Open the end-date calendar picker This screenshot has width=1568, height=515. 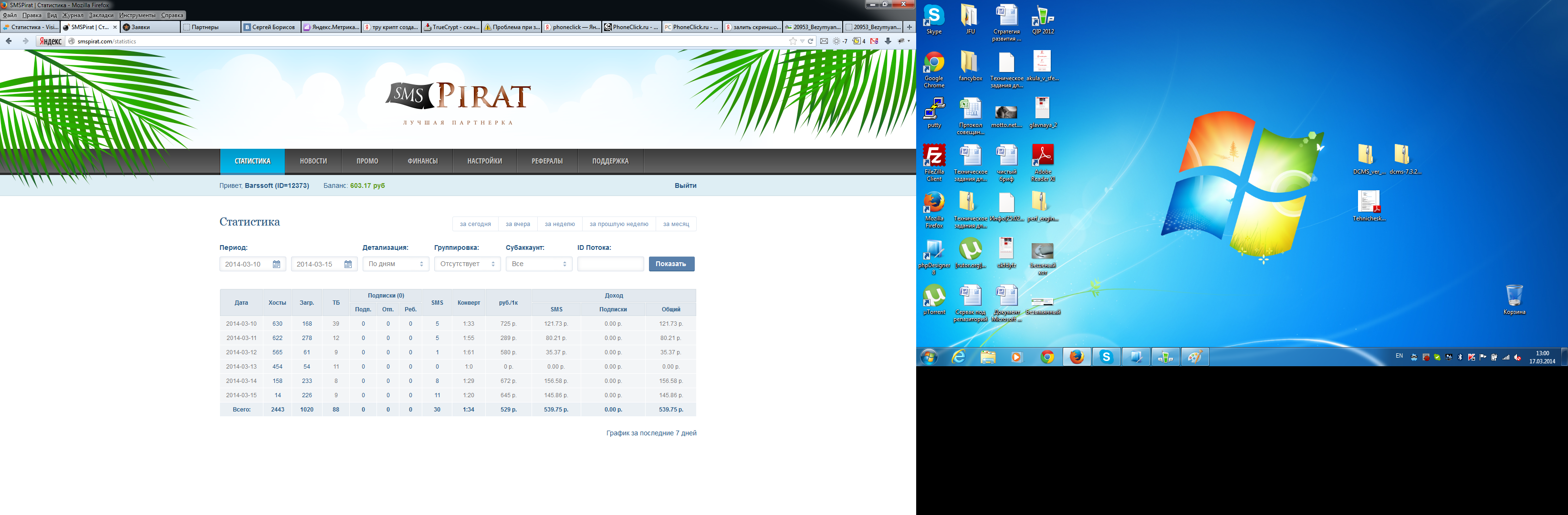pyautogui.click(x=348, y=264)
